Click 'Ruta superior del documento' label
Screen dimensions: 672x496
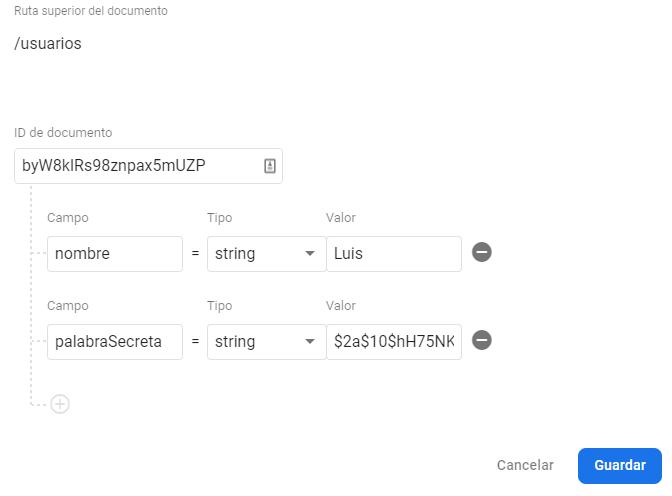pos(91,11)
